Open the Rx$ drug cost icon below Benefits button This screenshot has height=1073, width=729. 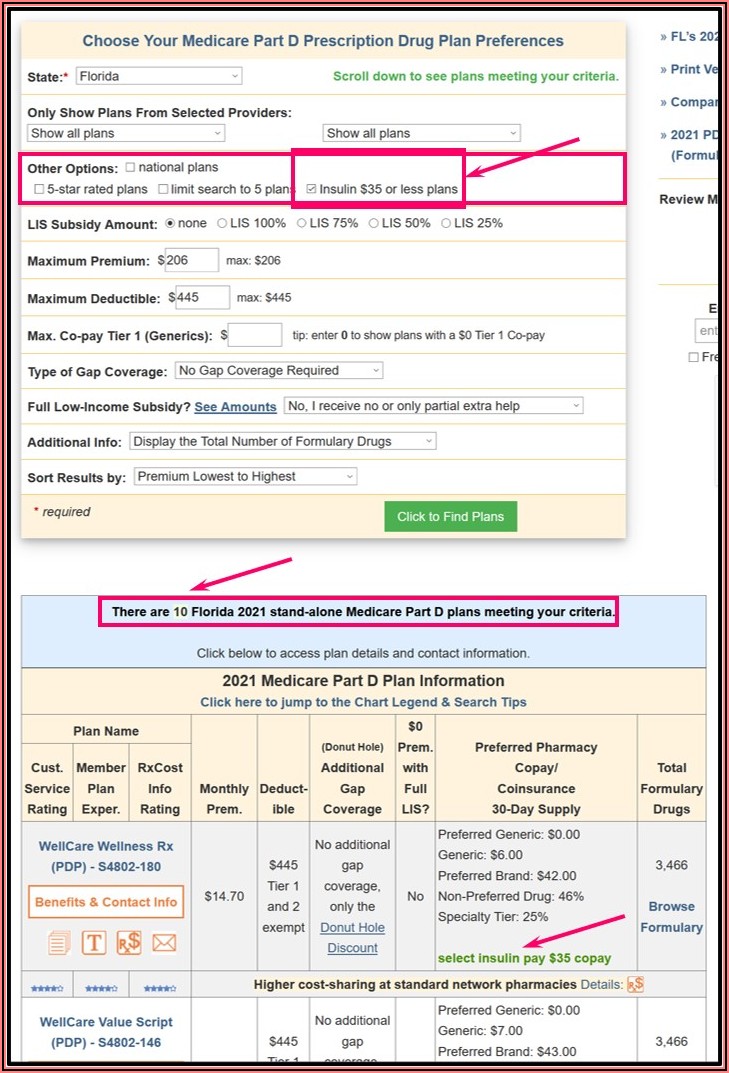click(129, 942)
